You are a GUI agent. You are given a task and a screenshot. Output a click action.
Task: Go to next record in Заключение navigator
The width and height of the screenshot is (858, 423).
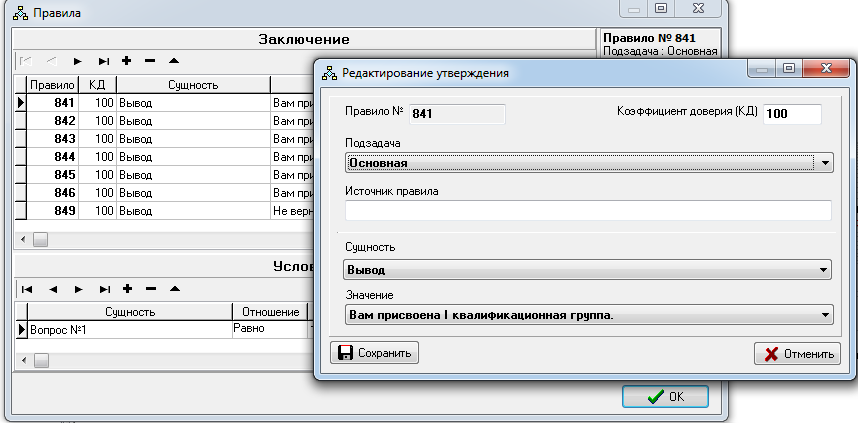click(78, 61)
